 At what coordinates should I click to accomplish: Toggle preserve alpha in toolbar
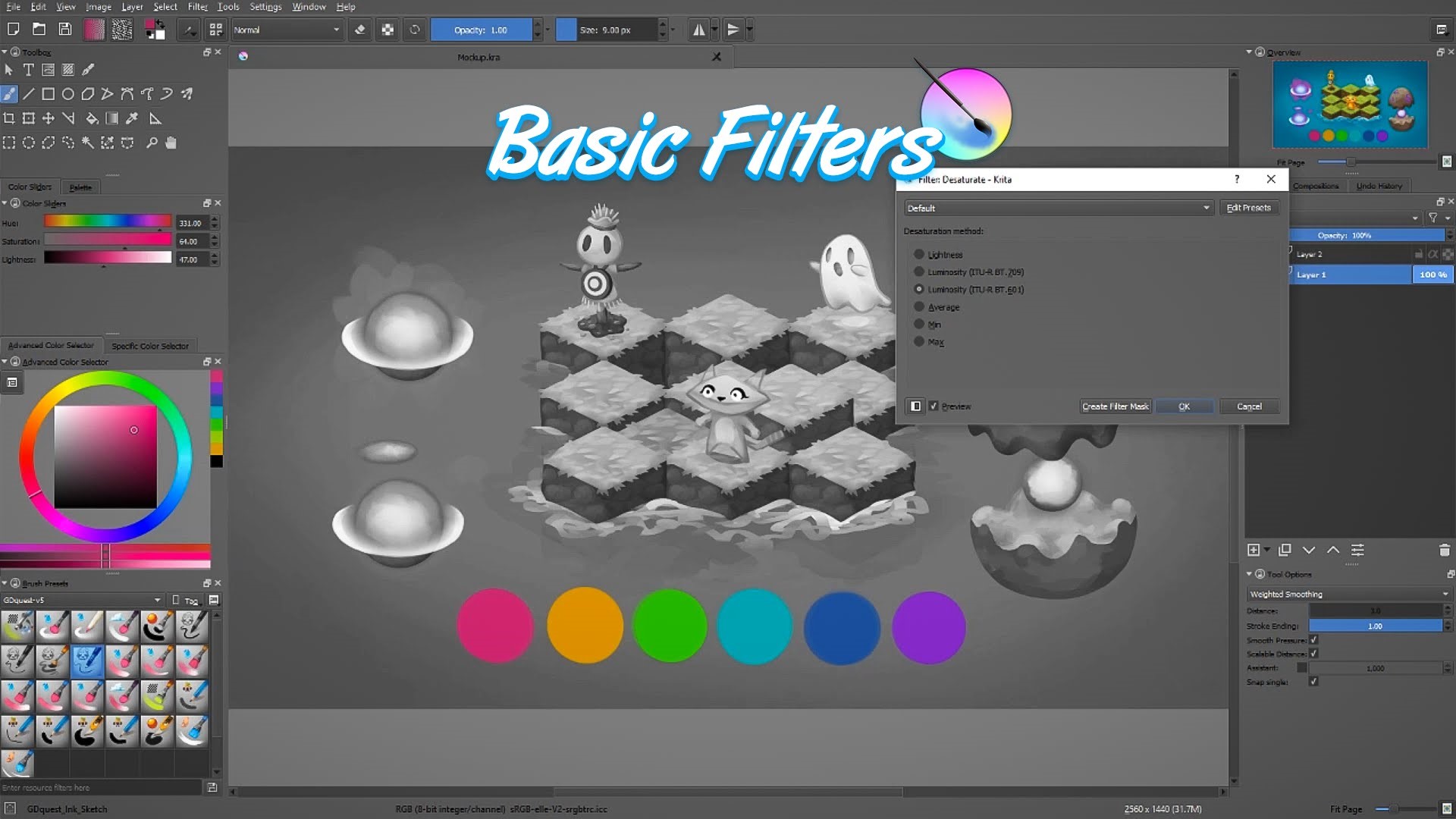click(x=388, y=30)
